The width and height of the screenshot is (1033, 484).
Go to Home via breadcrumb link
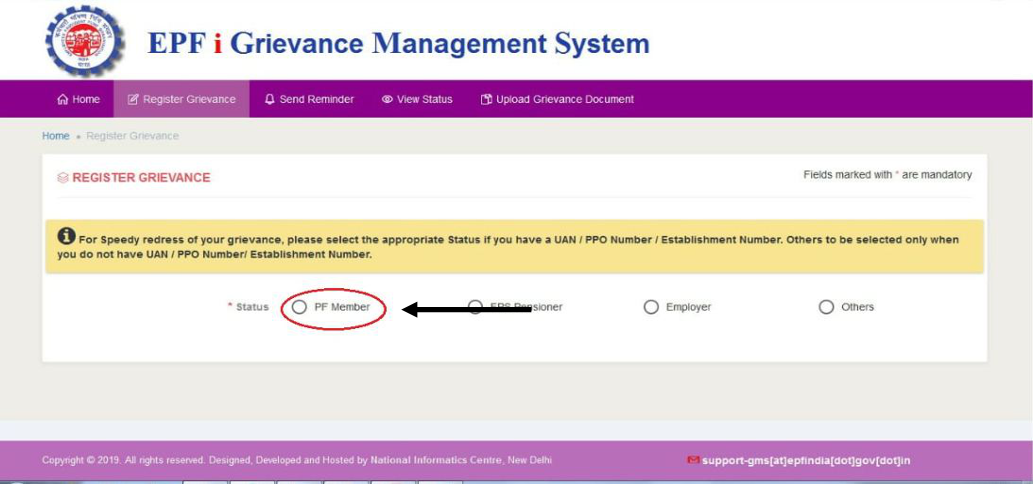pos(55,136)
